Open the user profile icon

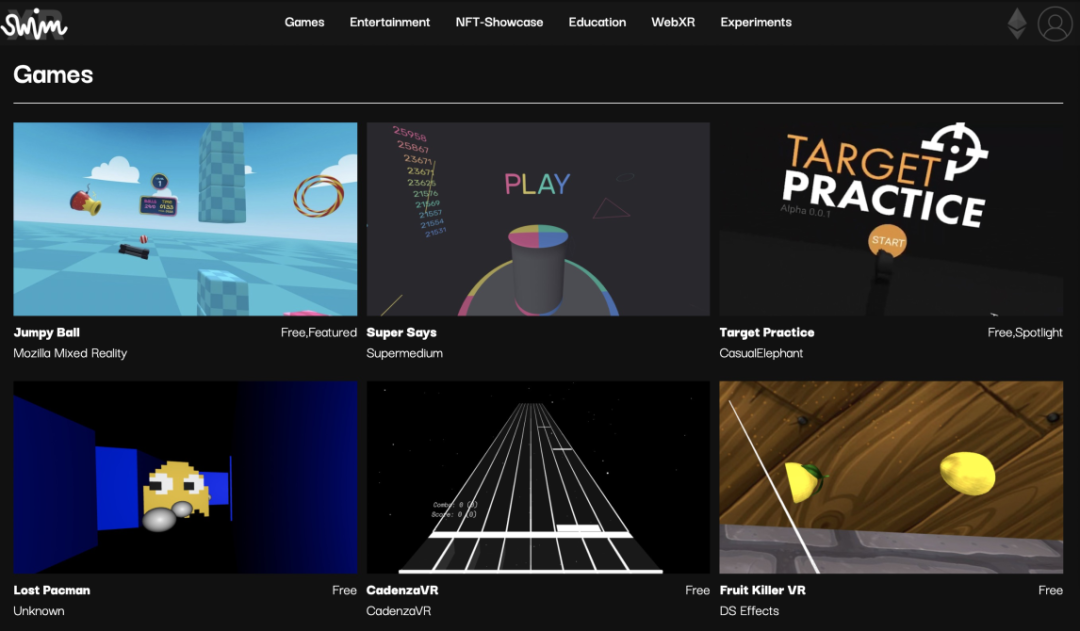pos(1055,23)
